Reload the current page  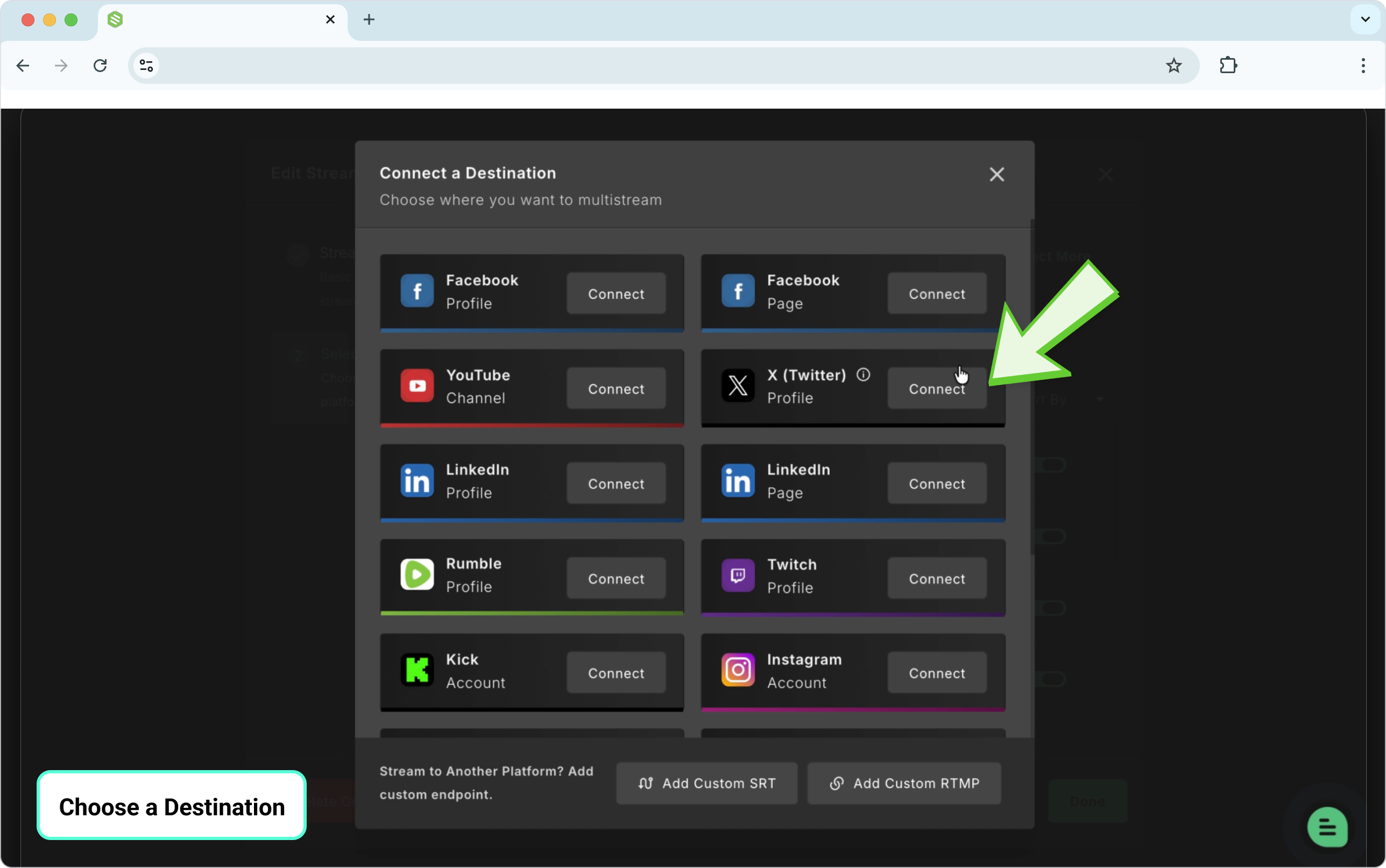tap(100, 66)
